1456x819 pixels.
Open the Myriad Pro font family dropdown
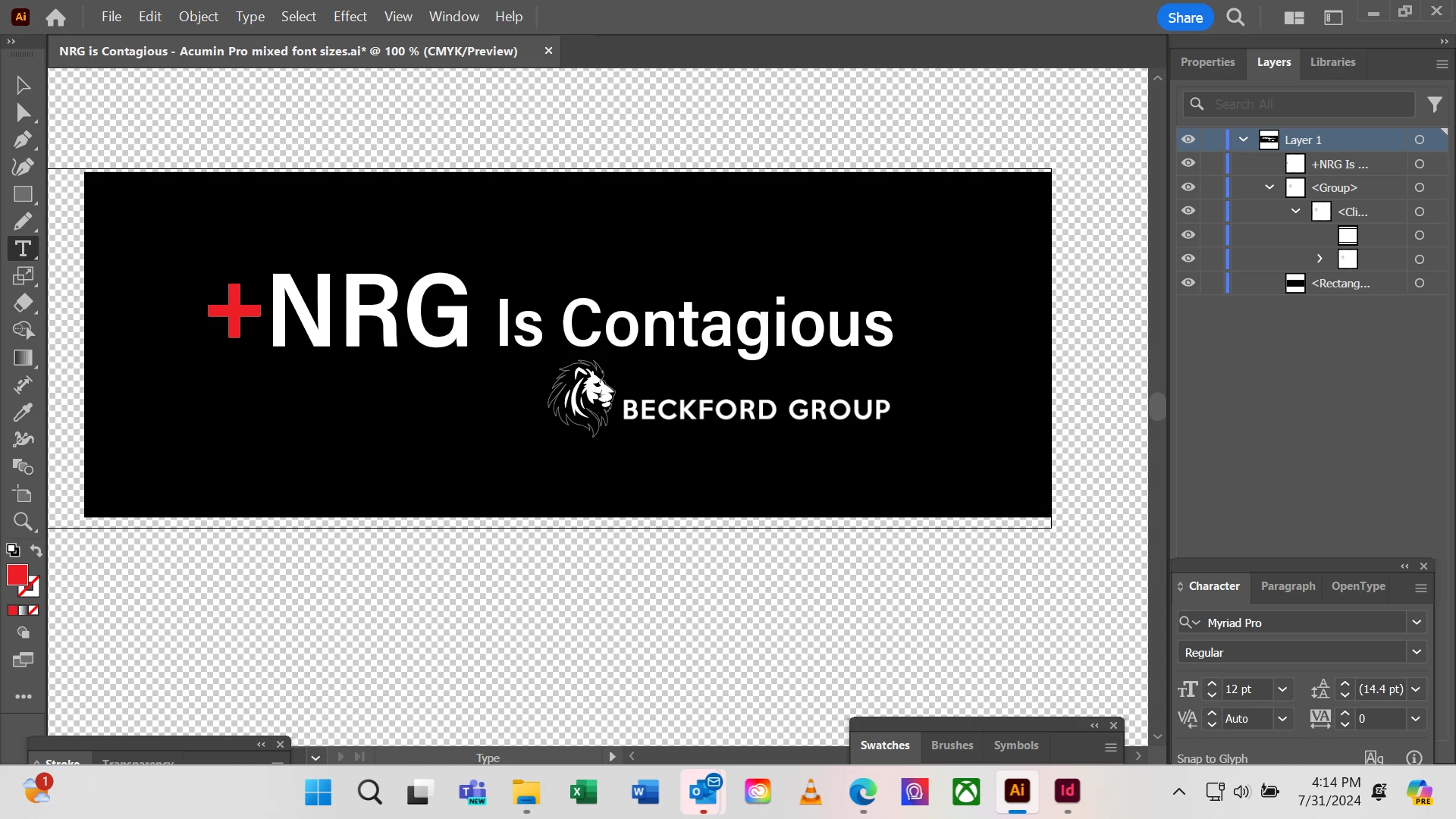(x=1416, y=623)
